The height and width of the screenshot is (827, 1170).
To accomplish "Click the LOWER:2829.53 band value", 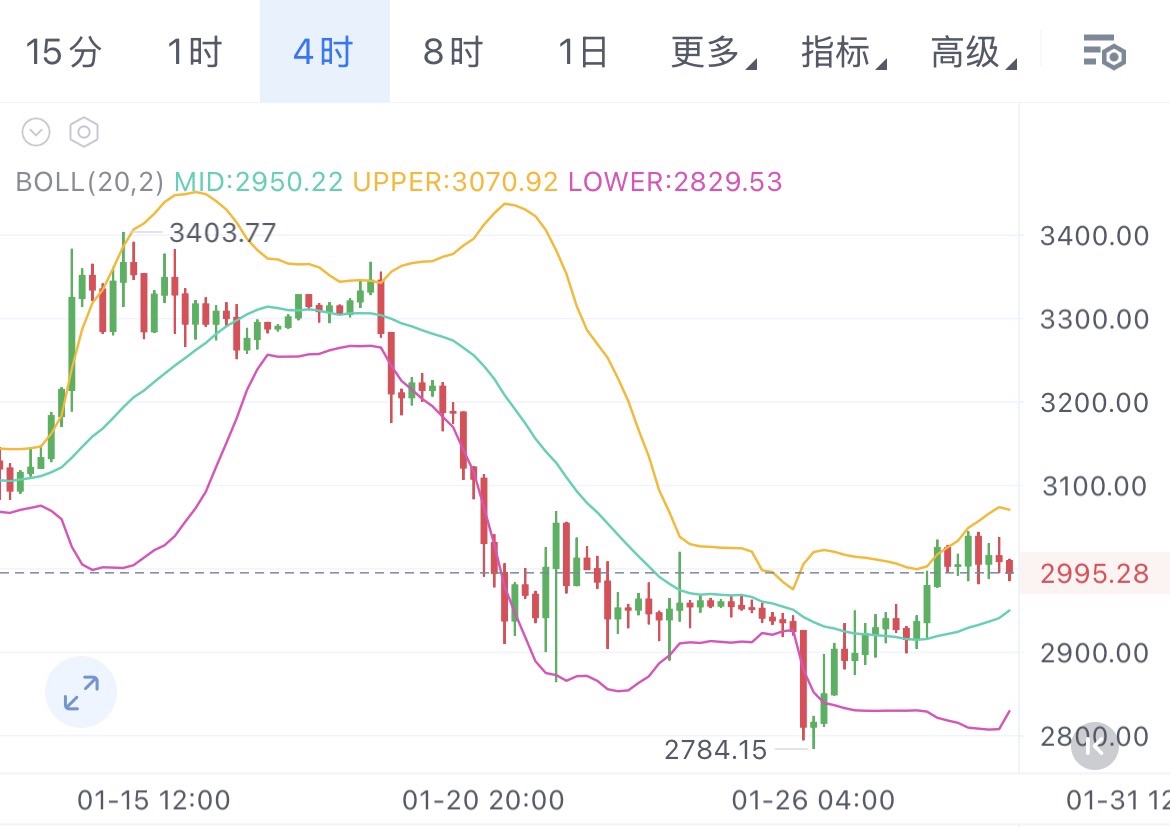I will 675,182.
